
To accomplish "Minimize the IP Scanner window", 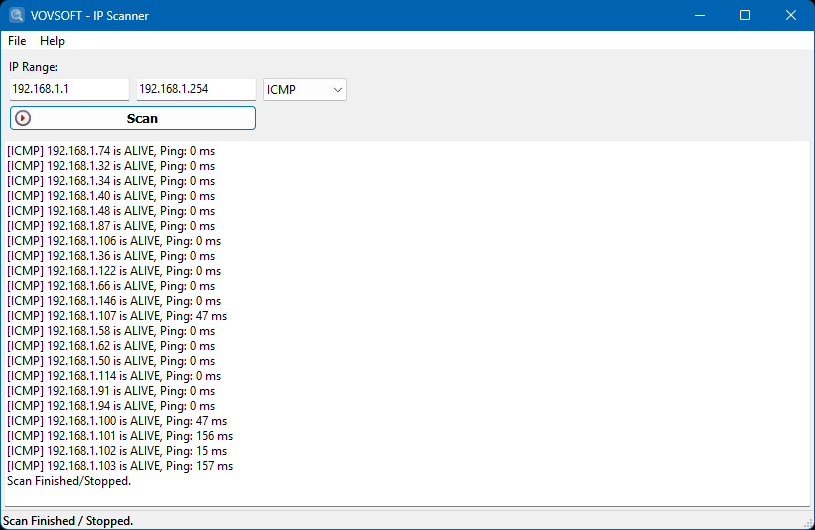I will pos(698,16).
